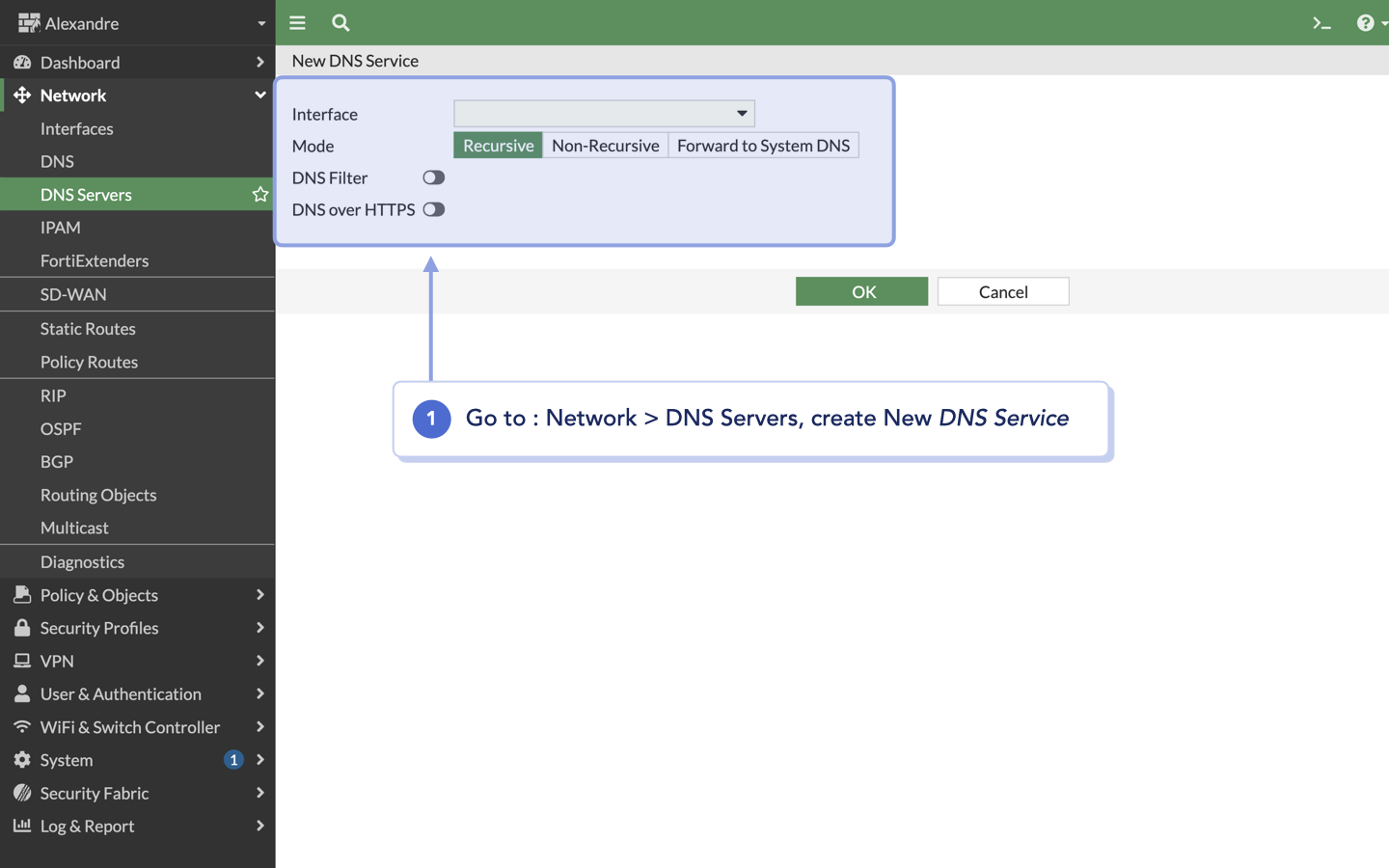Collapse the Network section chevron
The height and width of the screenshot is (868, 1389).
point(259,95)
